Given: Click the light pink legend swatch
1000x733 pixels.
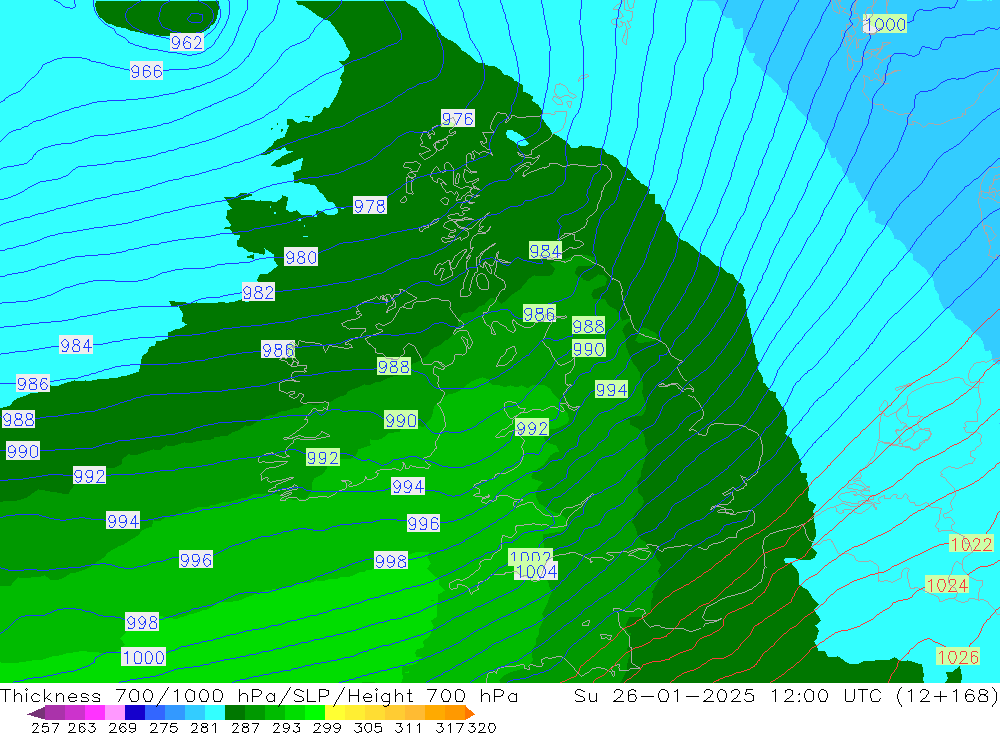Looking at the screenshot, I should (115, 712).
